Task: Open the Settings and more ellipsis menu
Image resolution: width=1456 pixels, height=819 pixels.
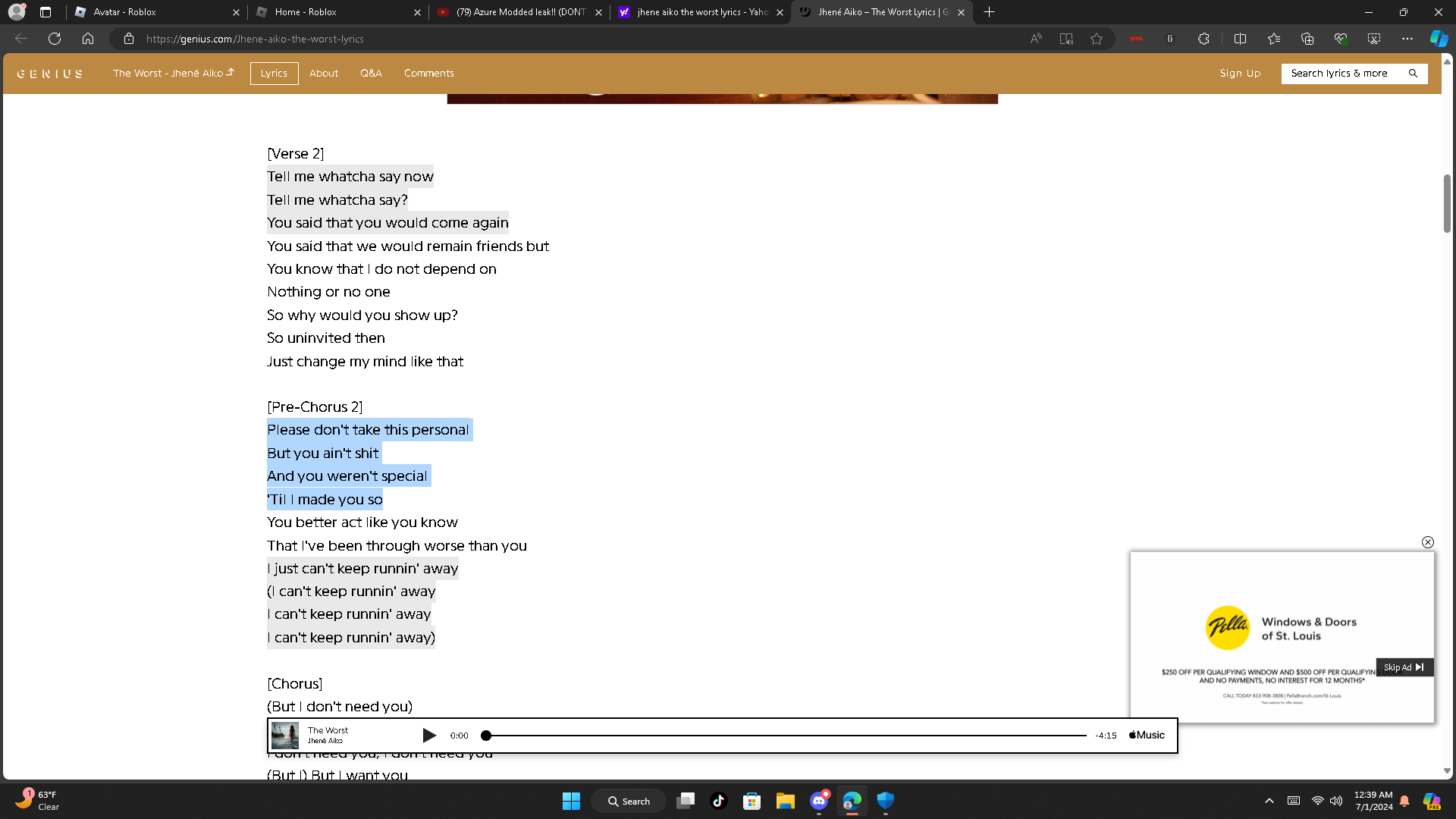Action: [1407, 39]
